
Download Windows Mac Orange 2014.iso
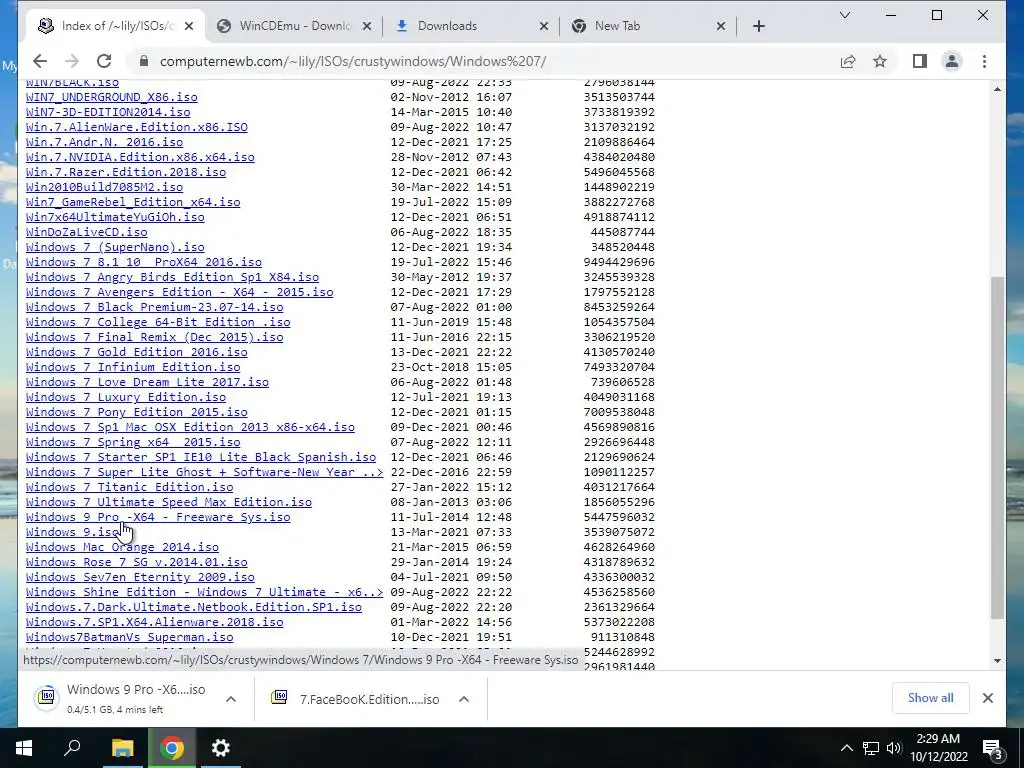pyautogui.click(x=122, y=547)
